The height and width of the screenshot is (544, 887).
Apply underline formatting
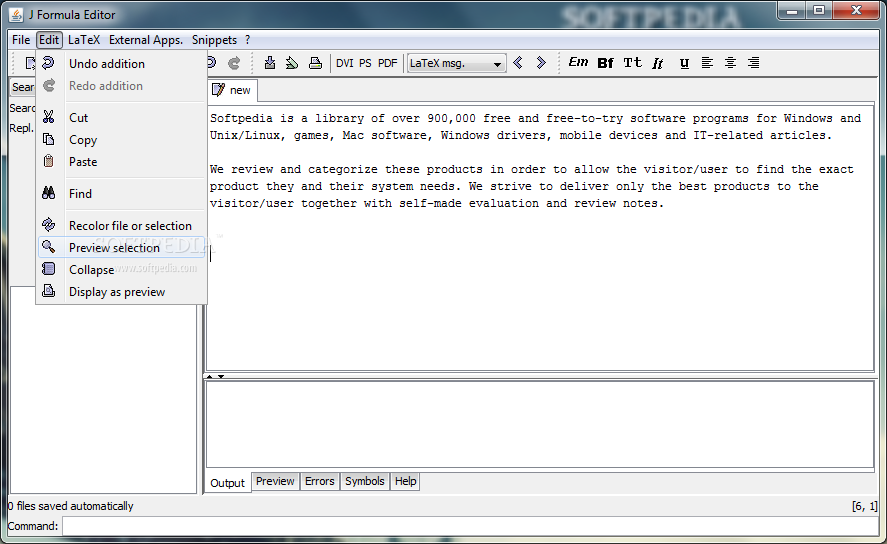(684, 63)
